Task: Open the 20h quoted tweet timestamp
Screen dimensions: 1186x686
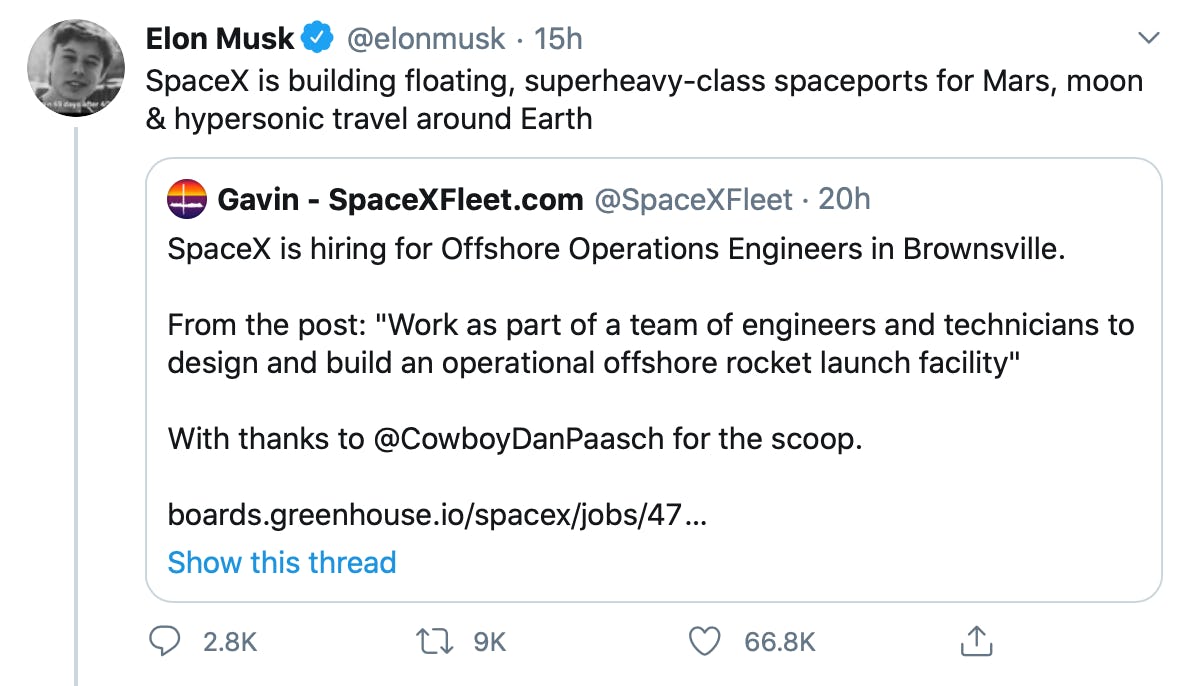Action: 844,200
